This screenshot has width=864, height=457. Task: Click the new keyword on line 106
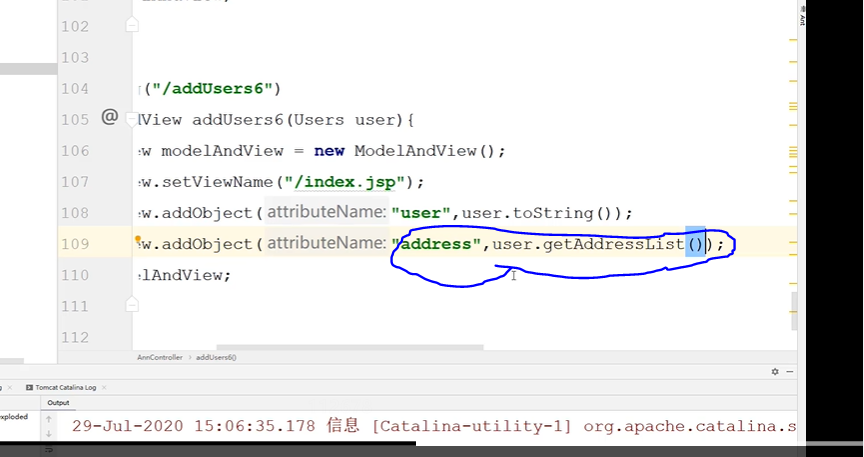tap(330, 151)
